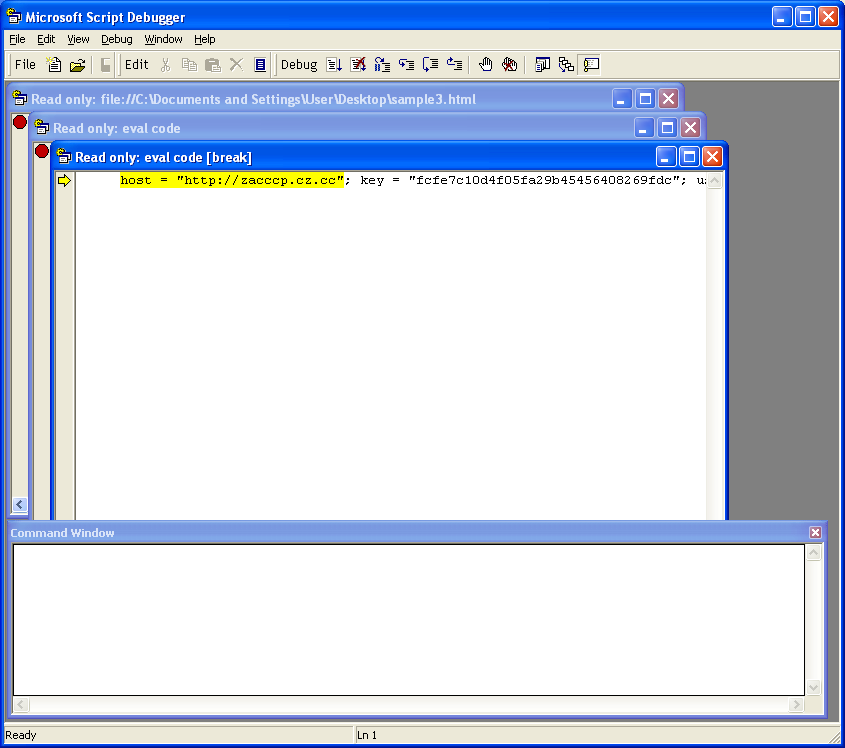Click the Stop Debugging toolbar icon

(358, 65)
